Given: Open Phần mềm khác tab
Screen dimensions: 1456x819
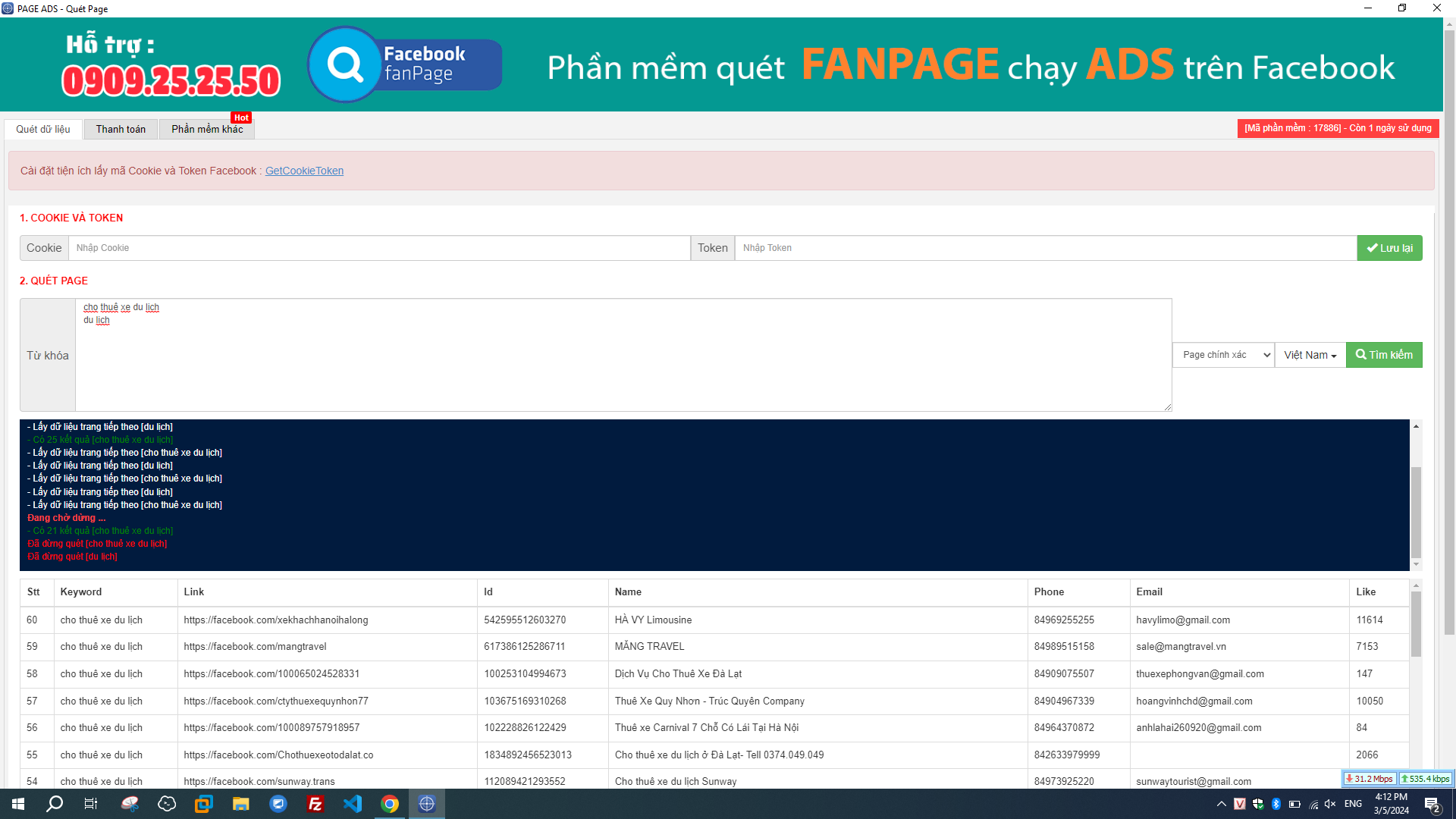Looking at the screenshot, I should click(x=207, y=129).
